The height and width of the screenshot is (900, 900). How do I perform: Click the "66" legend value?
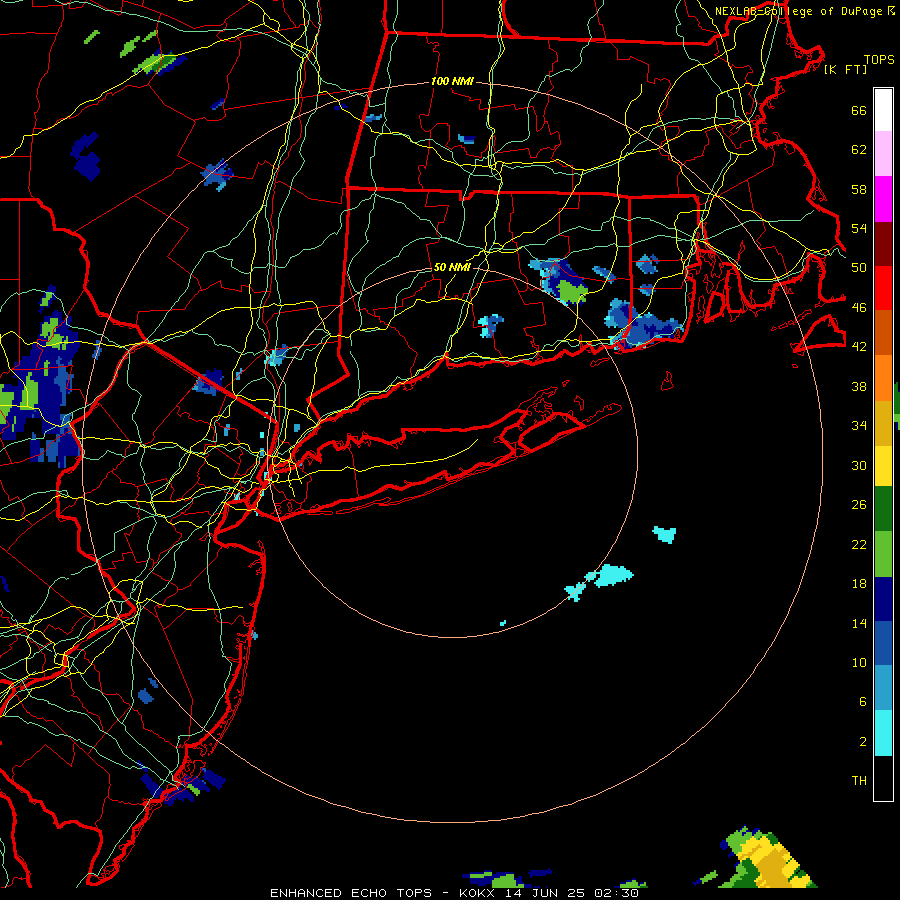[859, 110]
